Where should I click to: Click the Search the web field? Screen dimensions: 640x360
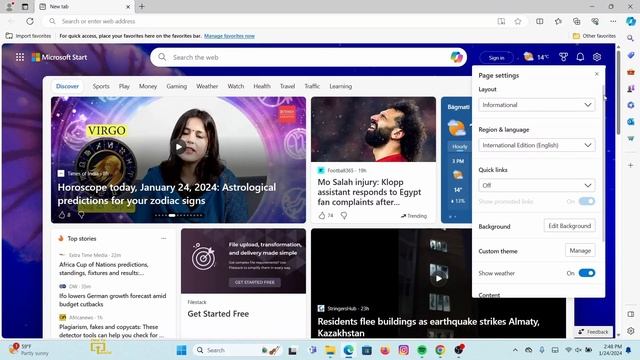pyautogui.click(x=309, y=57)
